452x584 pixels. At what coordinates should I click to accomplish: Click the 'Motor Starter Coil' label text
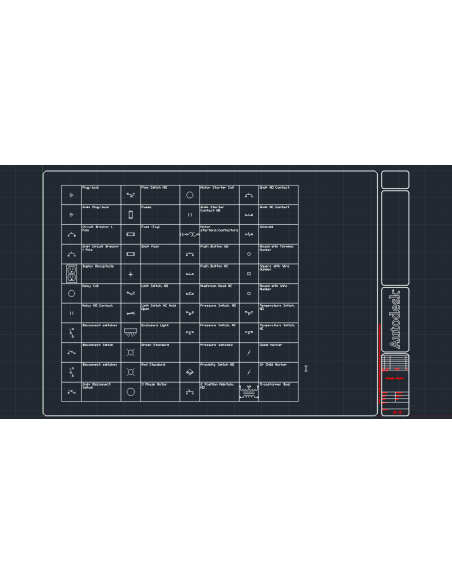click(x=217, y=187)
